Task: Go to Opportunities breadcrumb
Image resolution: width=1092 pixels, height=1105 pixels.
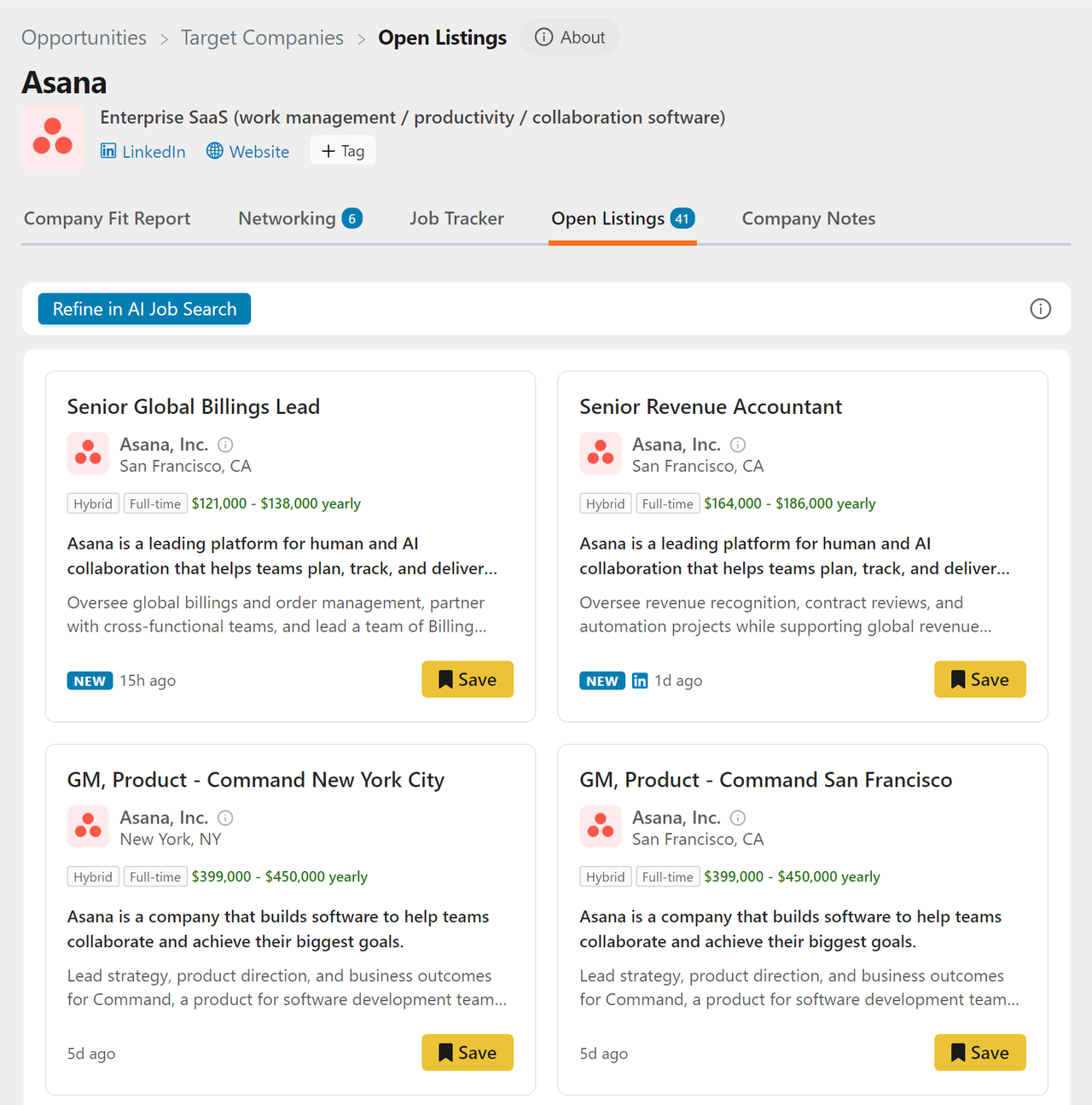Action: [84, 38]
